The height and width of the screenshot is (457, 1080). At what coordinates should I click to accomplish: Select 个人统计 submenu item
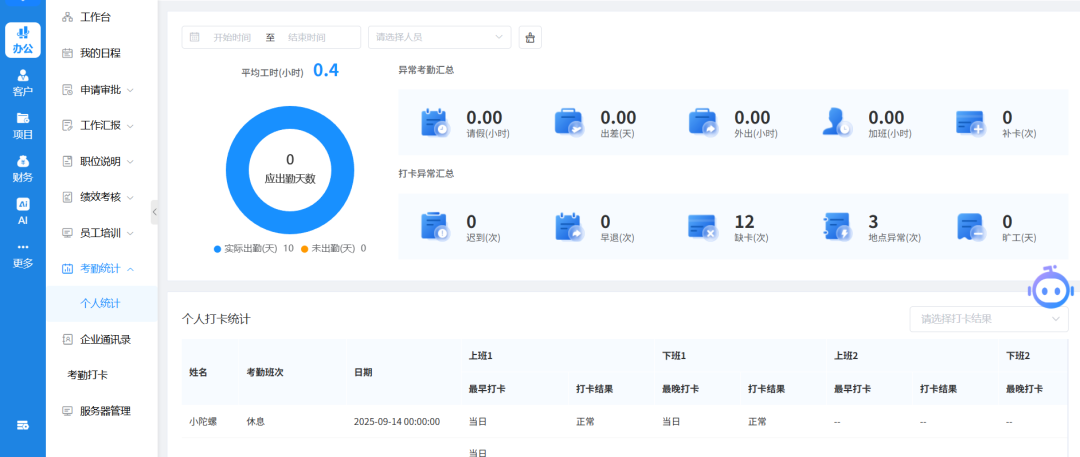tap(102, 303)
